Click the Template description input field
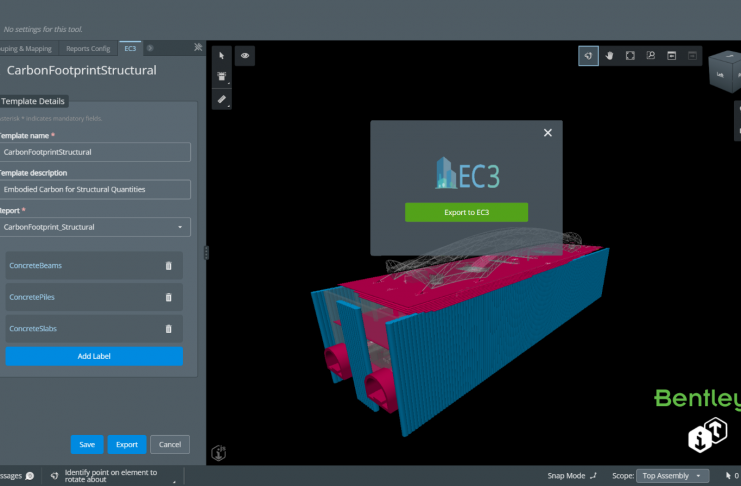This screenshot has width=741, height=486. 96,189
